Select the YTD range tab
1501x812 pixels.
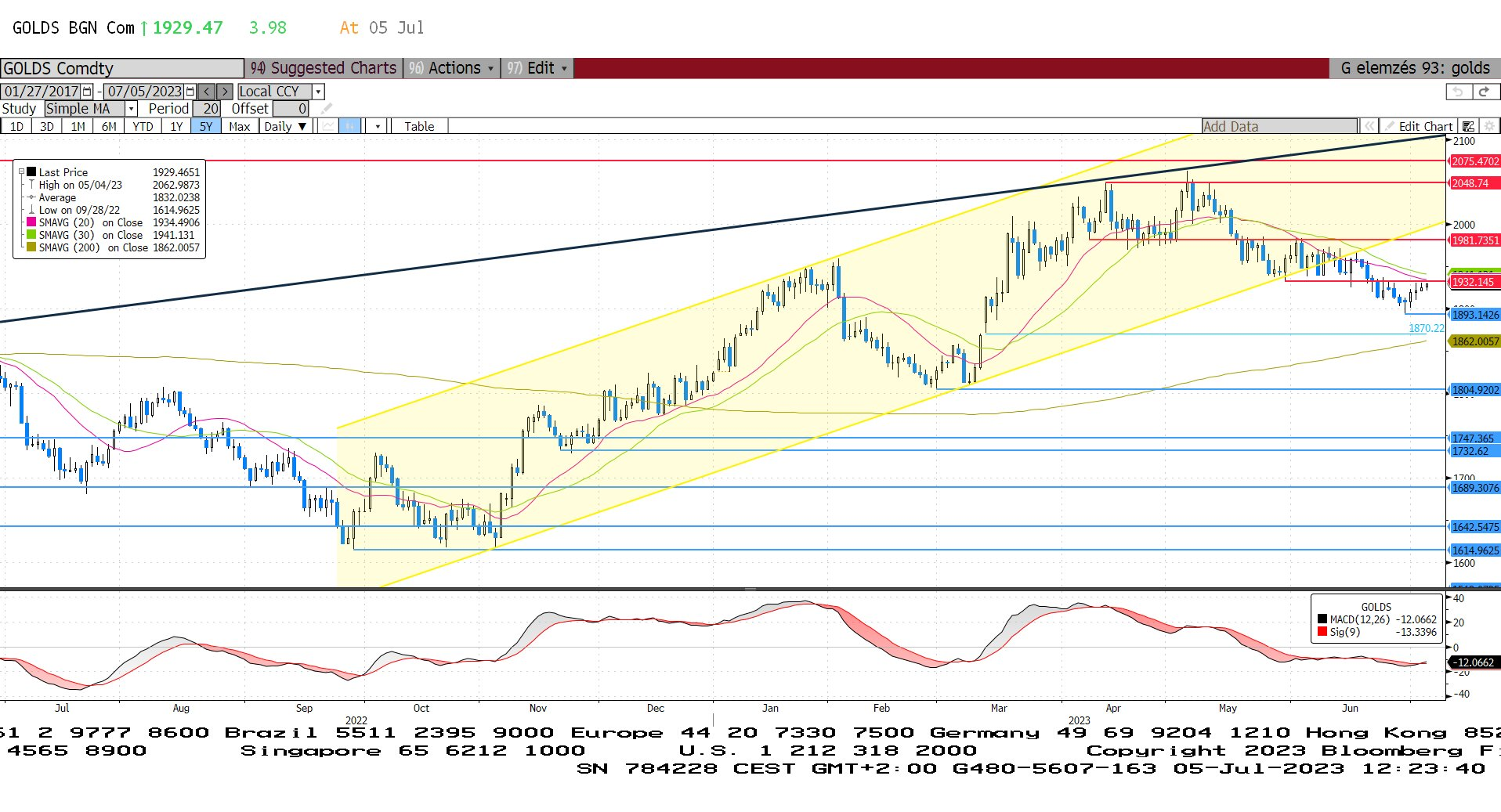tap(143, 126)
